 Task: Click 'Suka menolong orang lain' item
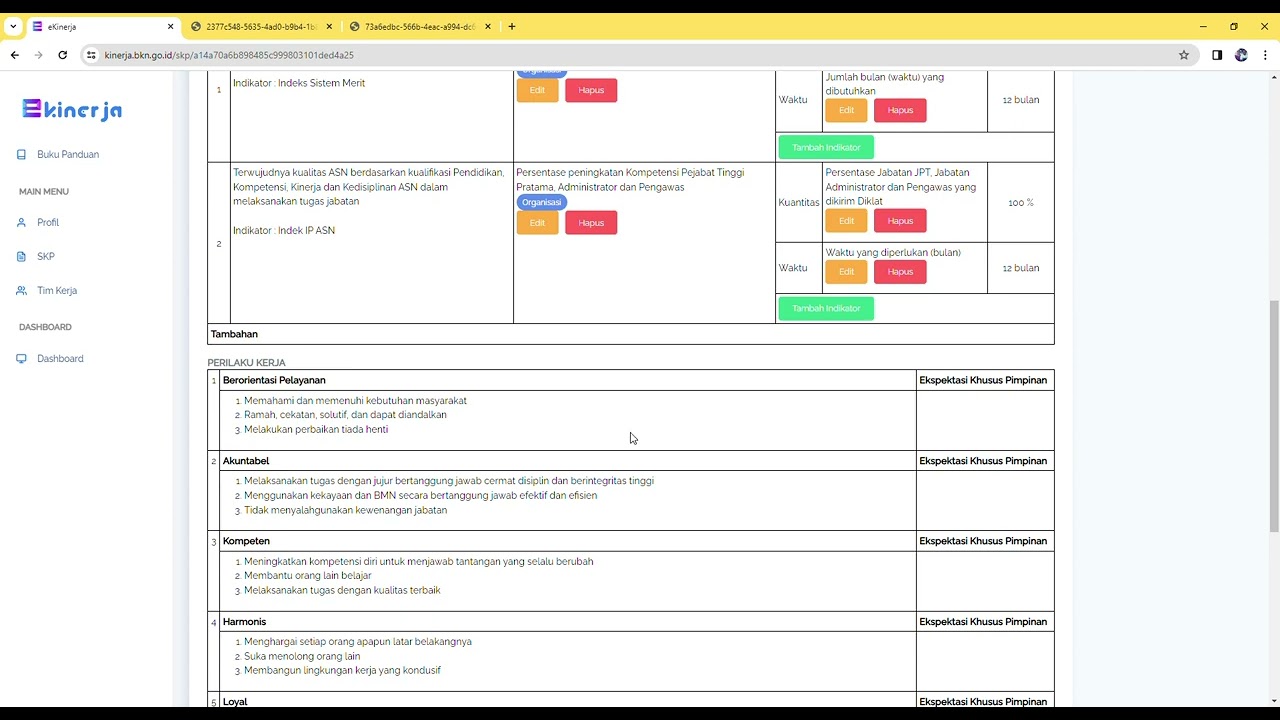click(x=302, y=657)
